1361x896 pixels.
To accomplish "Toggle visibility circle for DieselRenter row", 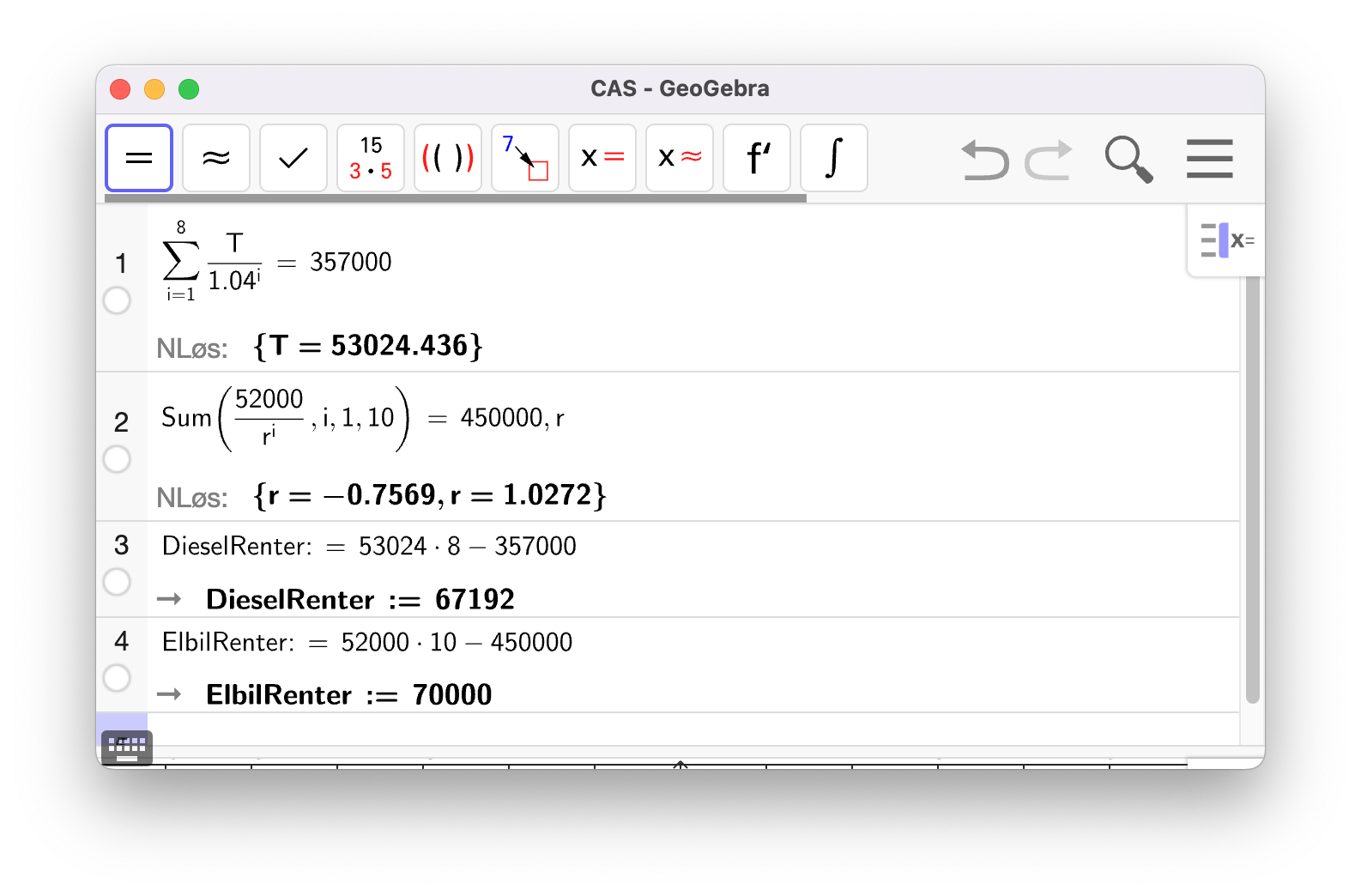I will tap(117, 582).
